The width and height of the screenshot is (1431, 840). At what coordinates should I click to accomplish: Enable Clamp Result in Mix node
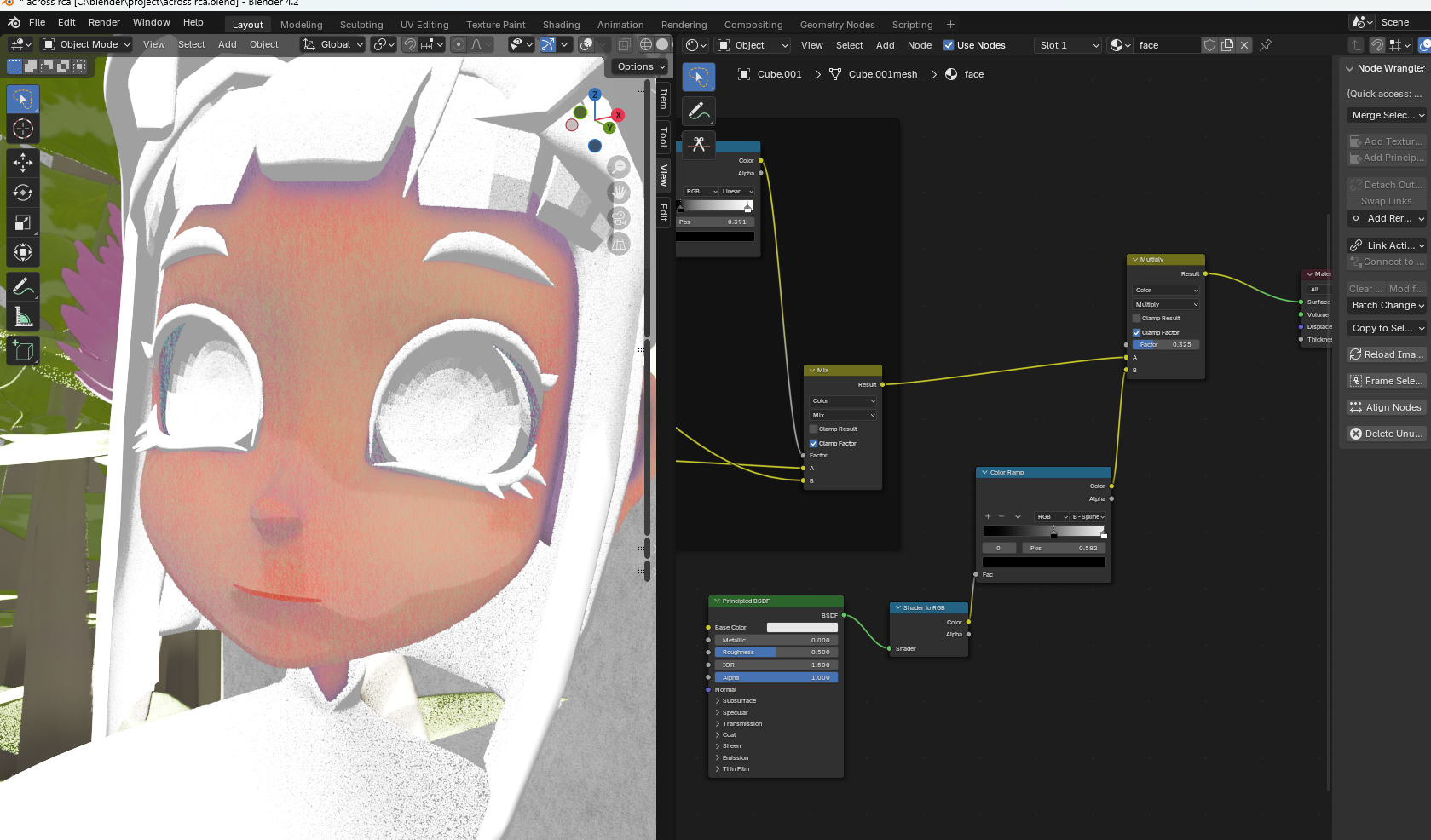[813, 429]
